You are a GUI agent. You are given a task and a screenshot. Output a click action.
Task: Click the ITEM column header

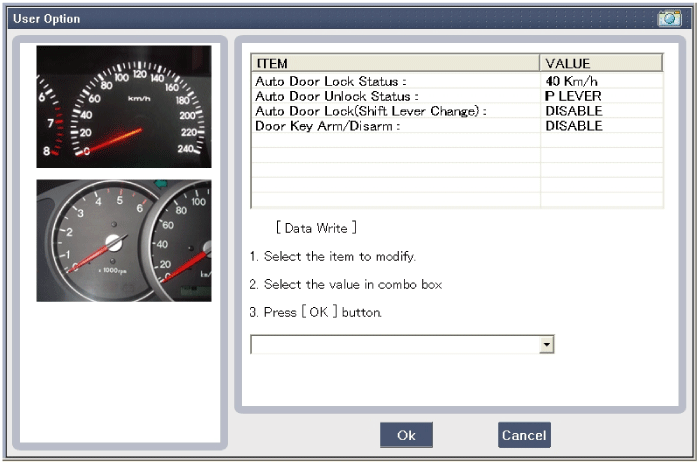click(x=395, y=63)
